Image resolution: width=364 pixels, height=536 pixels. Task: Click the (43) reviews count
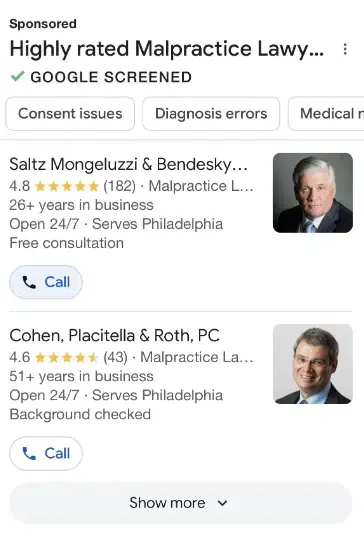pos(116,358)
